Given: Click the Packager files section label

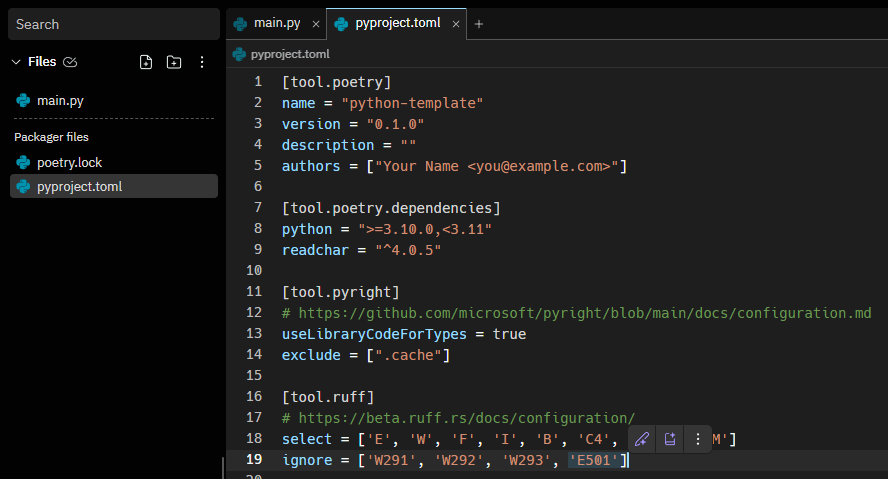Looking at the screenshot, I should 52,137.
